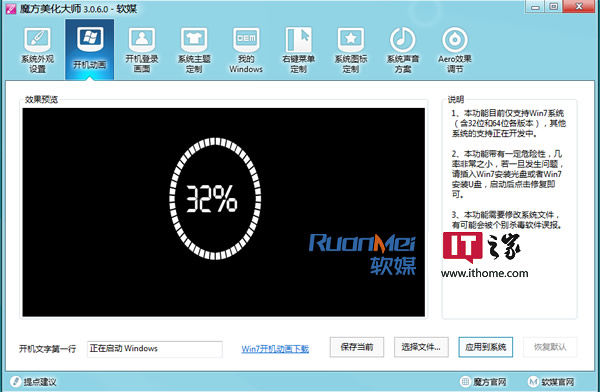The image size is (600, 392).
Task: Open 系统图标定制 star icon
Action: pos(351,50)
